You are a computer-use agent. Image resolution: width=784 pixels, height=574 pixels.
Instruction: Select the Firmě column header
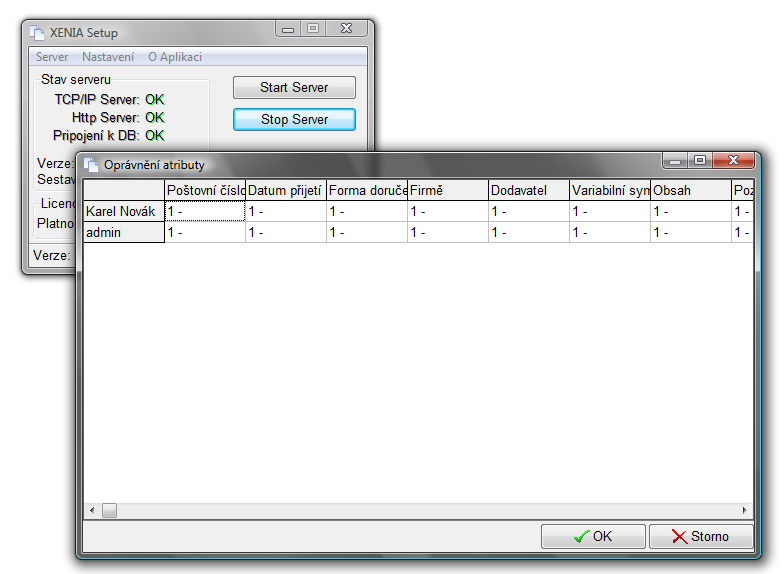tap(448, 190)
